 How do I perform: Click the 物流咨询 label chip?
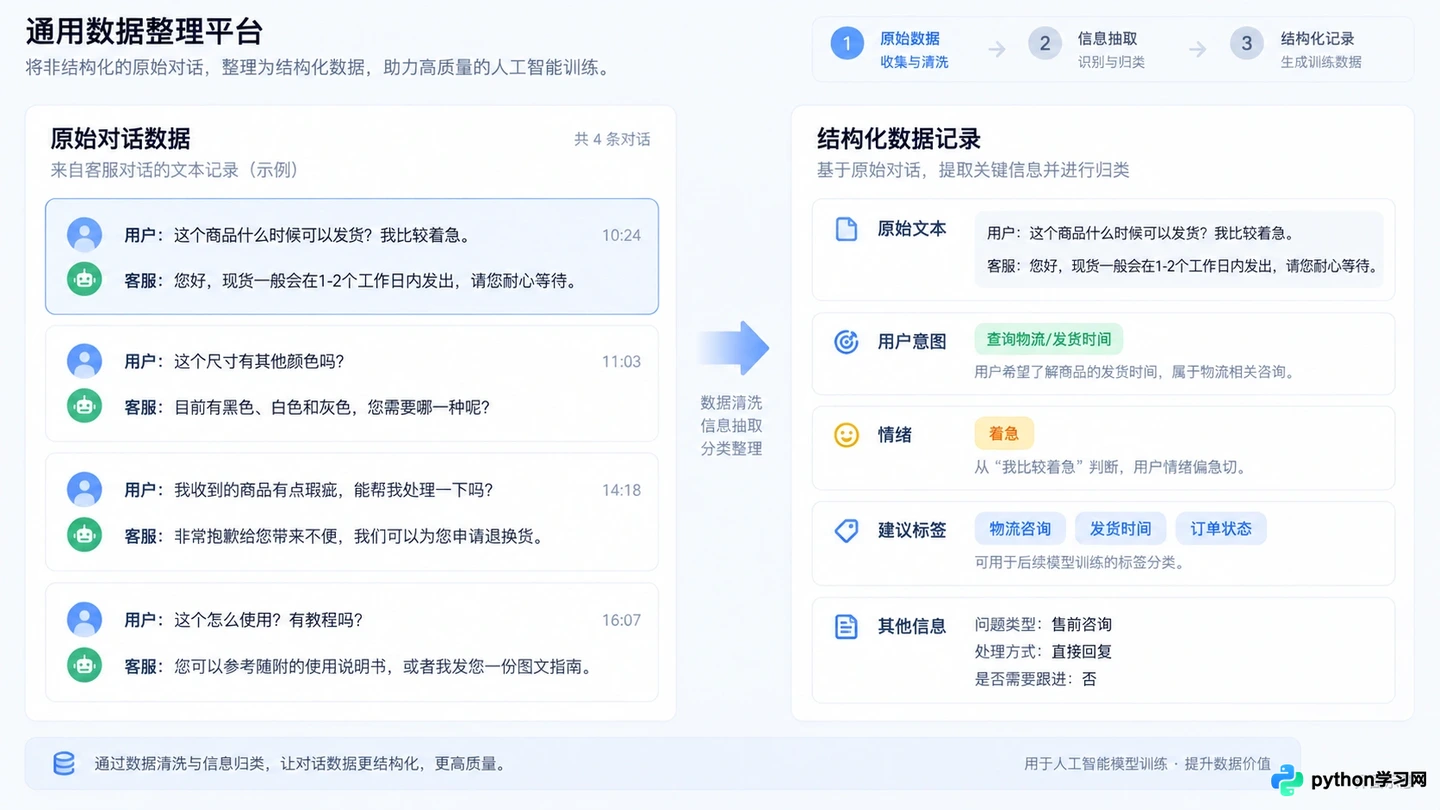tap(1020, 528)
